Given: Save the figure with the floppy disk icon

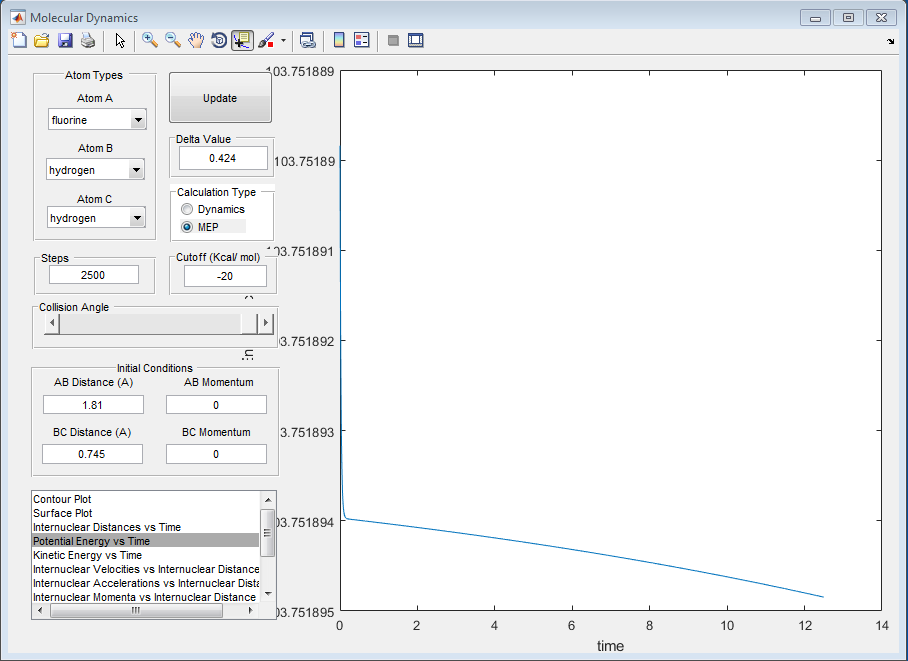Looking at the screenshot, I should pyautogui.click(x=65, y=40).
